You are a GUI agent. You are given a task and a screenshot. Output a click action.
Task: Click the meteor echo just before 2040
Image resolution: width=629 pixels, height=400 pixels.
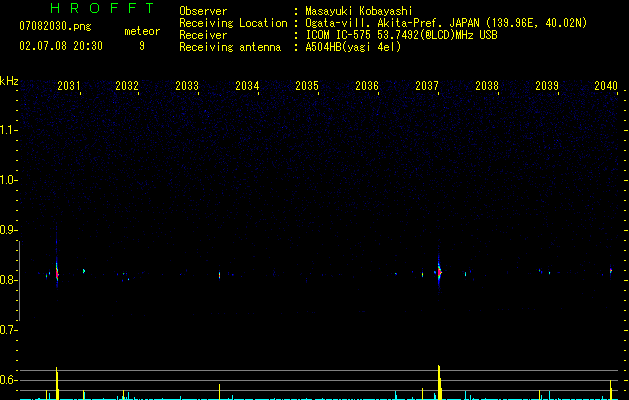(x=611, y=271)
